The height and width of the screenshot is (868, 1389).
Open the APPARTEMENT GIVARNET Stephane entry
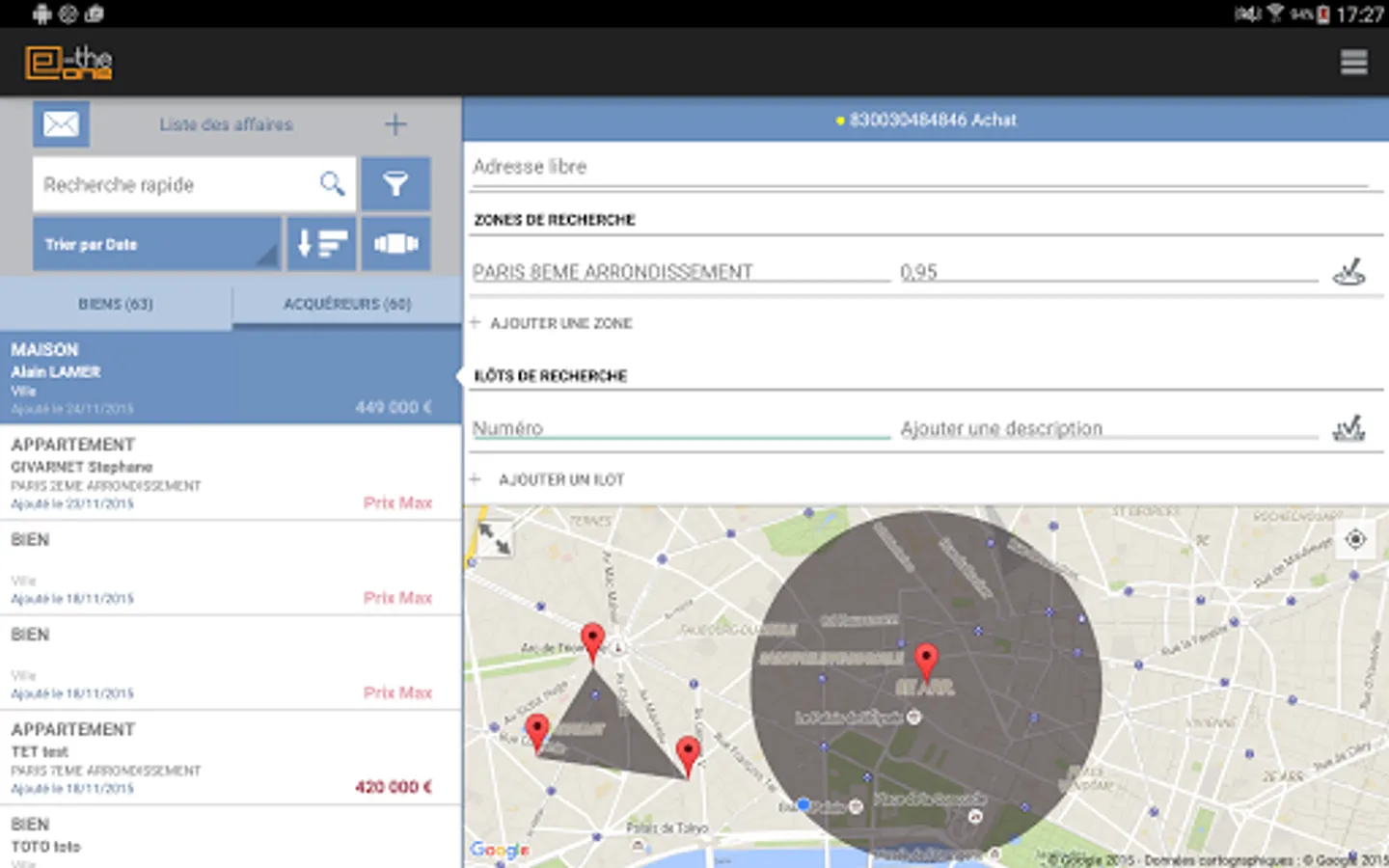pos(231,473)
